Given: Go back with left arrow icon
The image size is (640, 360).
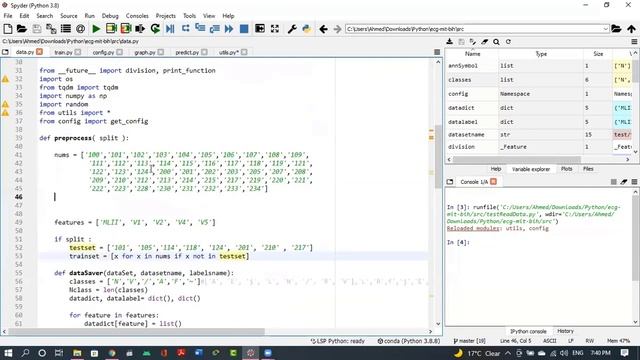Looking at the screenshot, I should pyautogui.click(x=323, y=29).
